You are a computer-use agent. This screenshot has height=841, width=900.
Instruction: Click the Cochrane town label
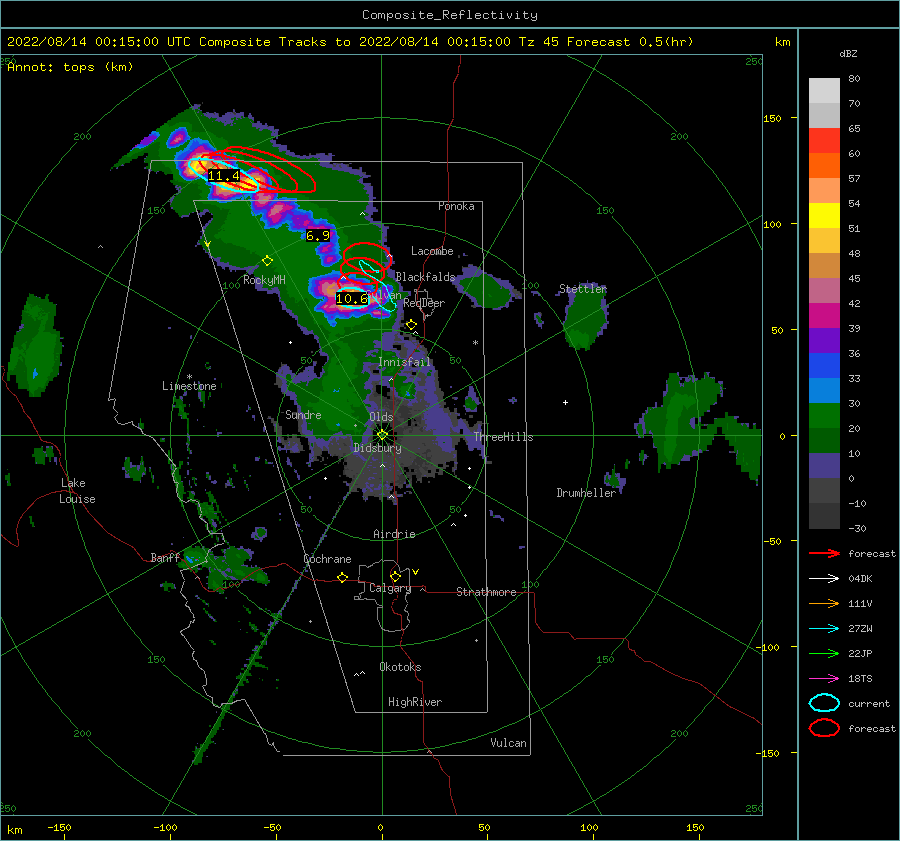(x=327, y=559)
